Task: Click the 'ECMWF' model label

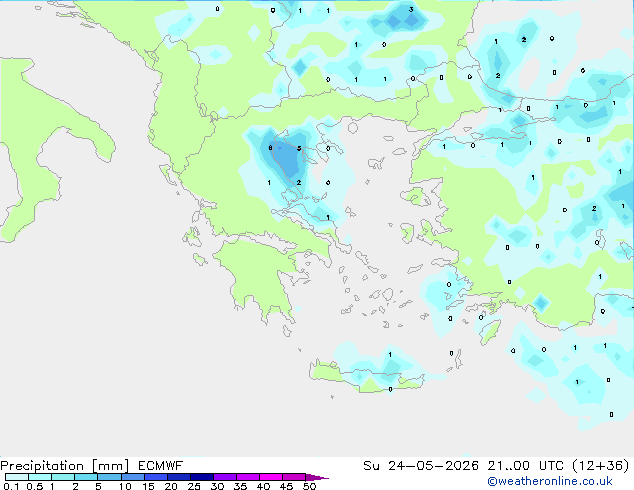Action: click(161, 465)
